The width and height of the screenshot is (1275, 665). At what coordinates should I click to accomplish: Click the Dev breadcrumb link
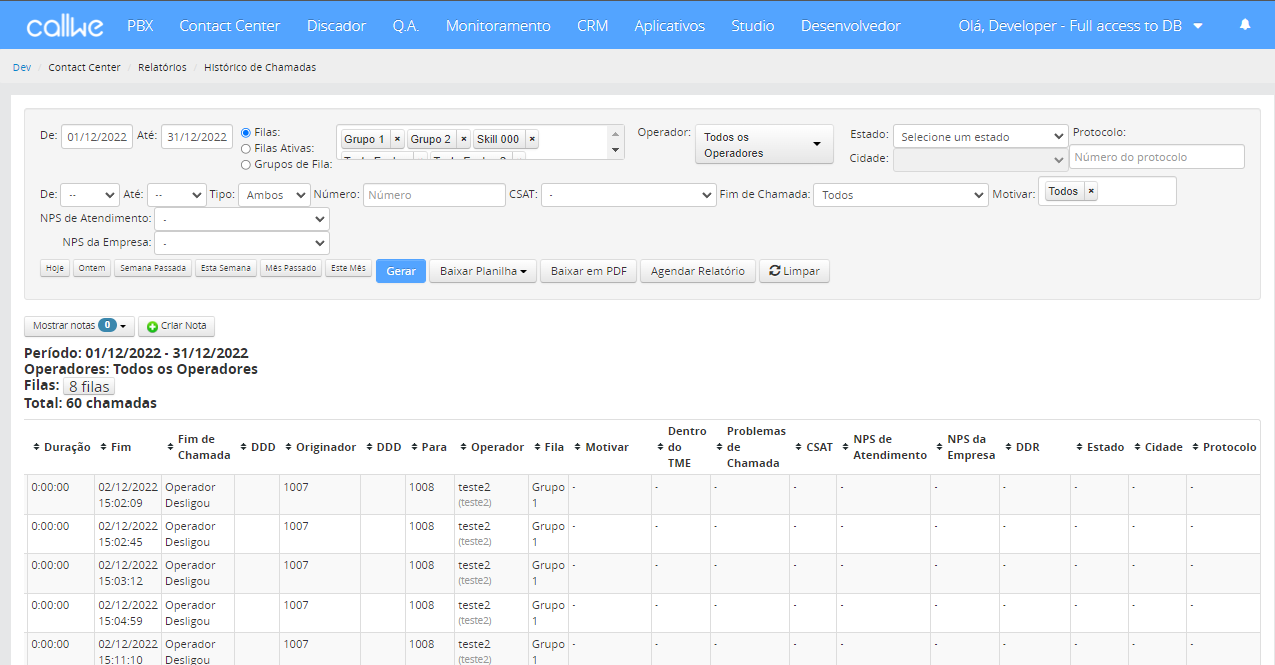tap(22, 68)
